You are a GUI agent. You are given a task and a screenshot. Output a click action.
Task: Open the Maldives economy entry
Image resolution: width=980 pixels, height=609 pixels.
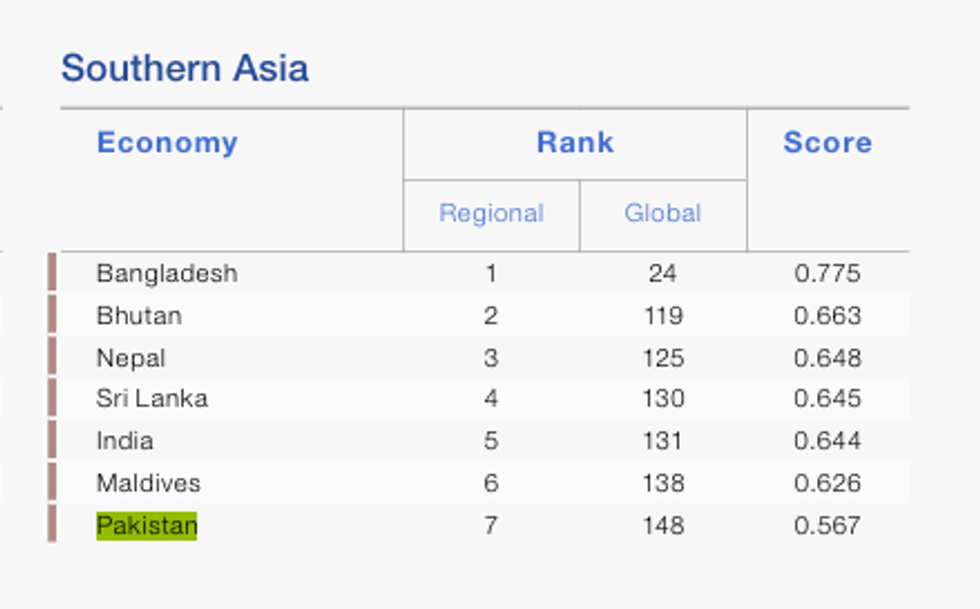click(x=148, y=484)
